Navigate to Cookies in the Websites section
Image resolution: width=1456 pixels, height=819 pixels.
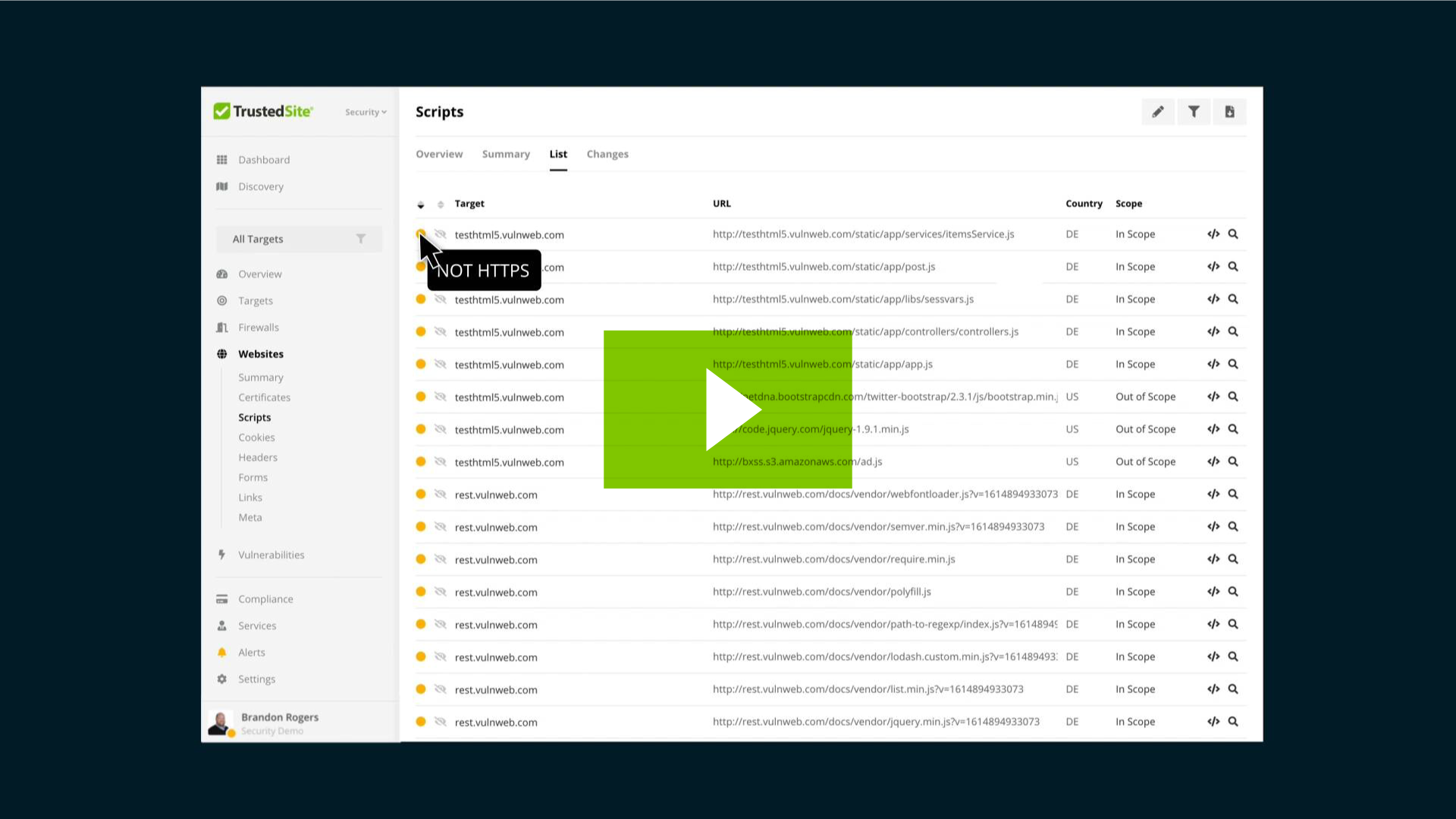[x=256, y=437]
